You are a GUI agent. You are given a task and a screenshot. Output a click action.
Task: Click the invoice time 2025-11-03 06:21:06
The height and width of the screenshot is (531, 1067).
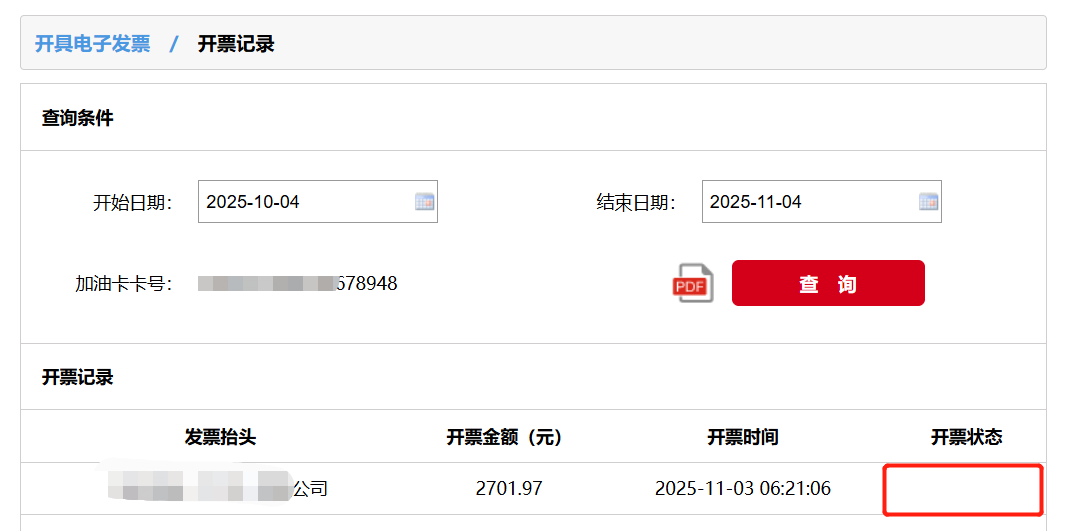[x=742, y=489]
